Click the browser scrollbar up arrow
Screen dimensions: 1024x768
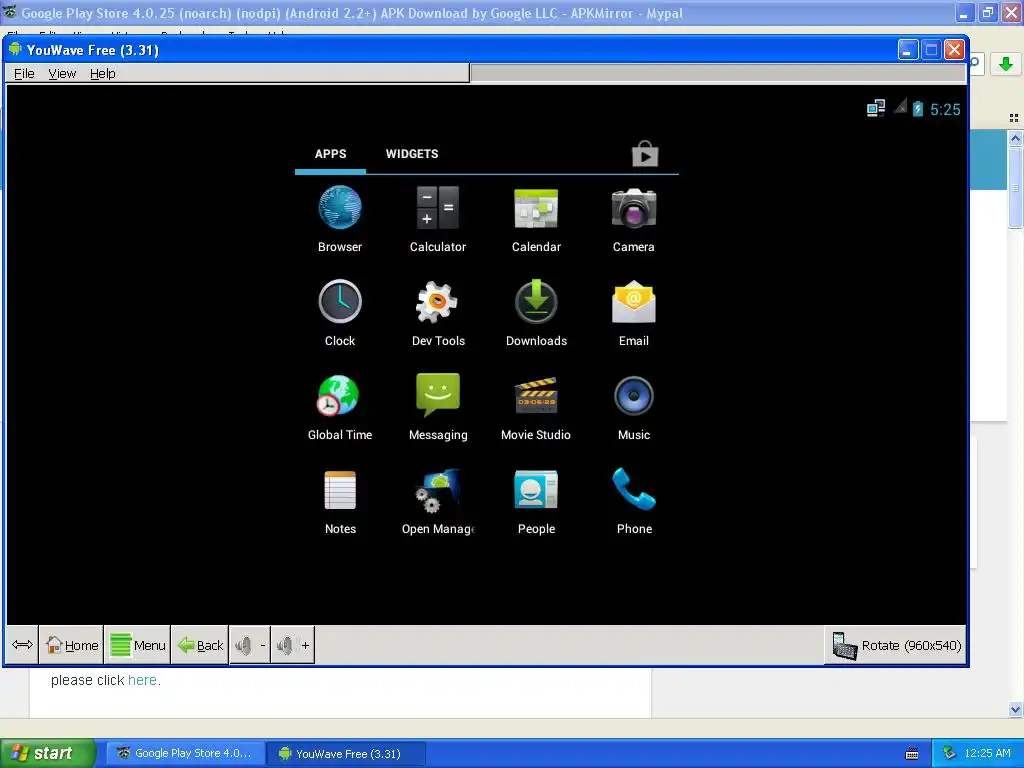[1015, 138]
